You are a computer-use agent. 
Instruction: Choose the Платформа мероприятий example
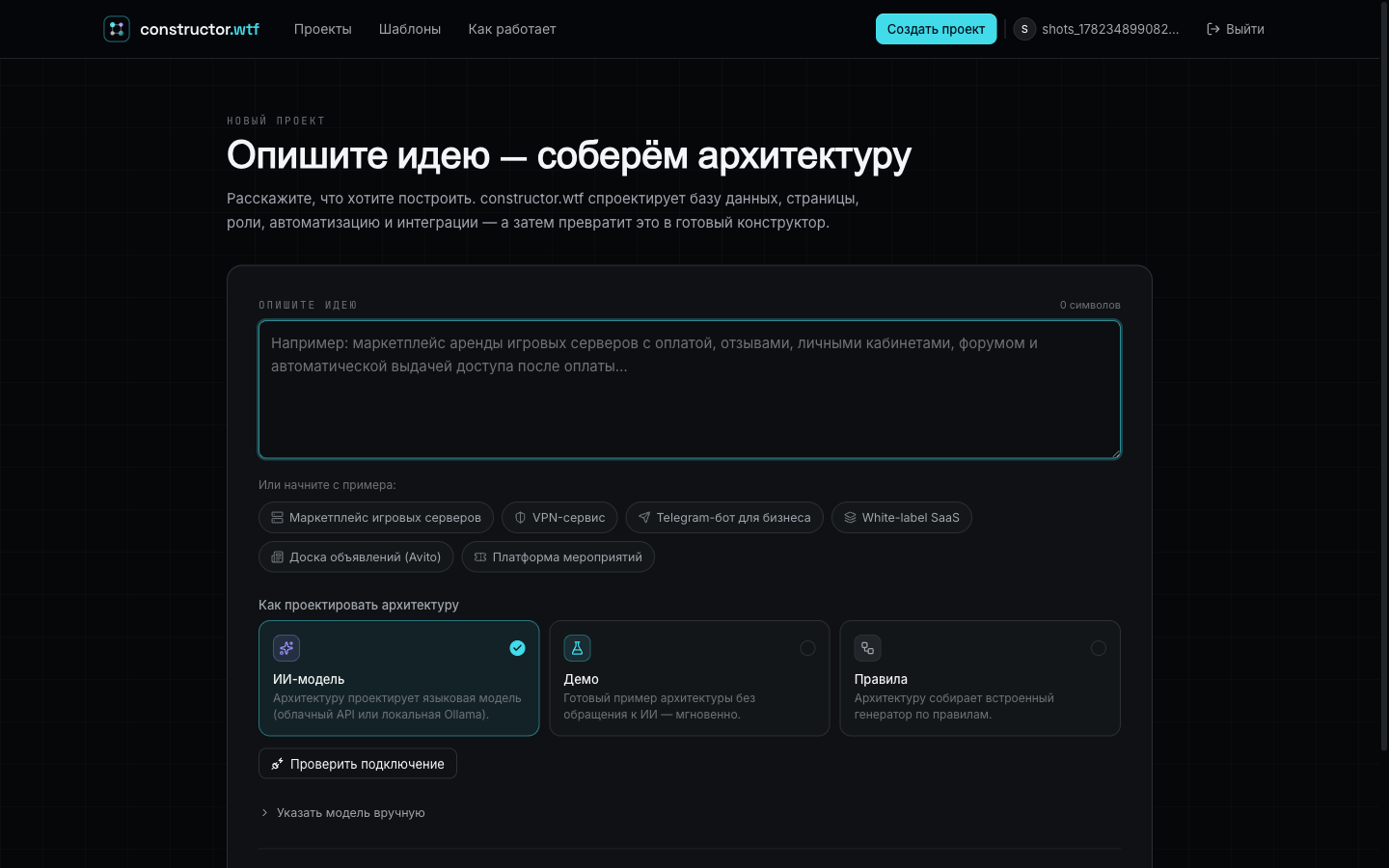pos(558,557)
